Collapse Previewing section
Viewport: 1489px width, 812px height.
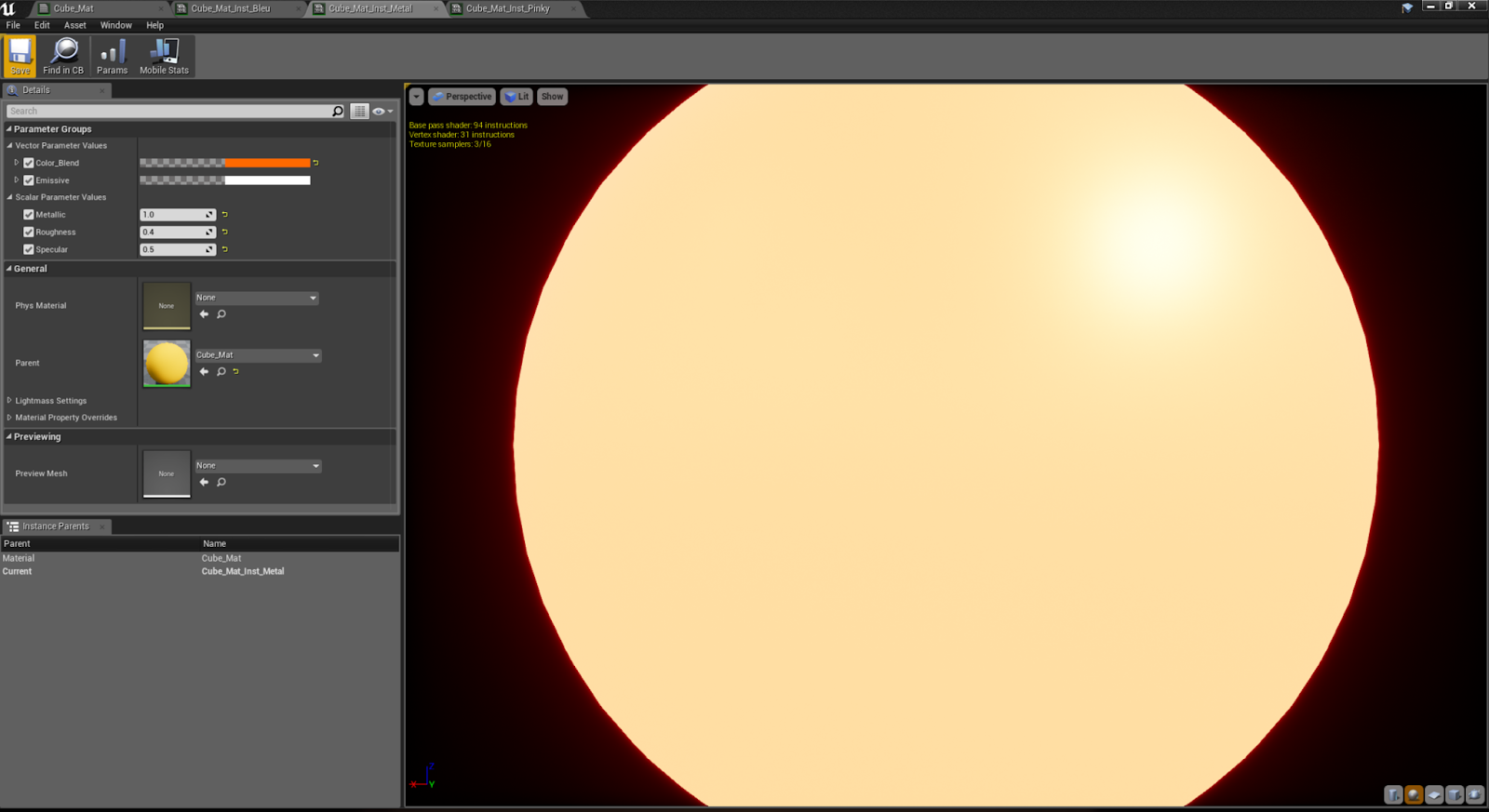9,437
